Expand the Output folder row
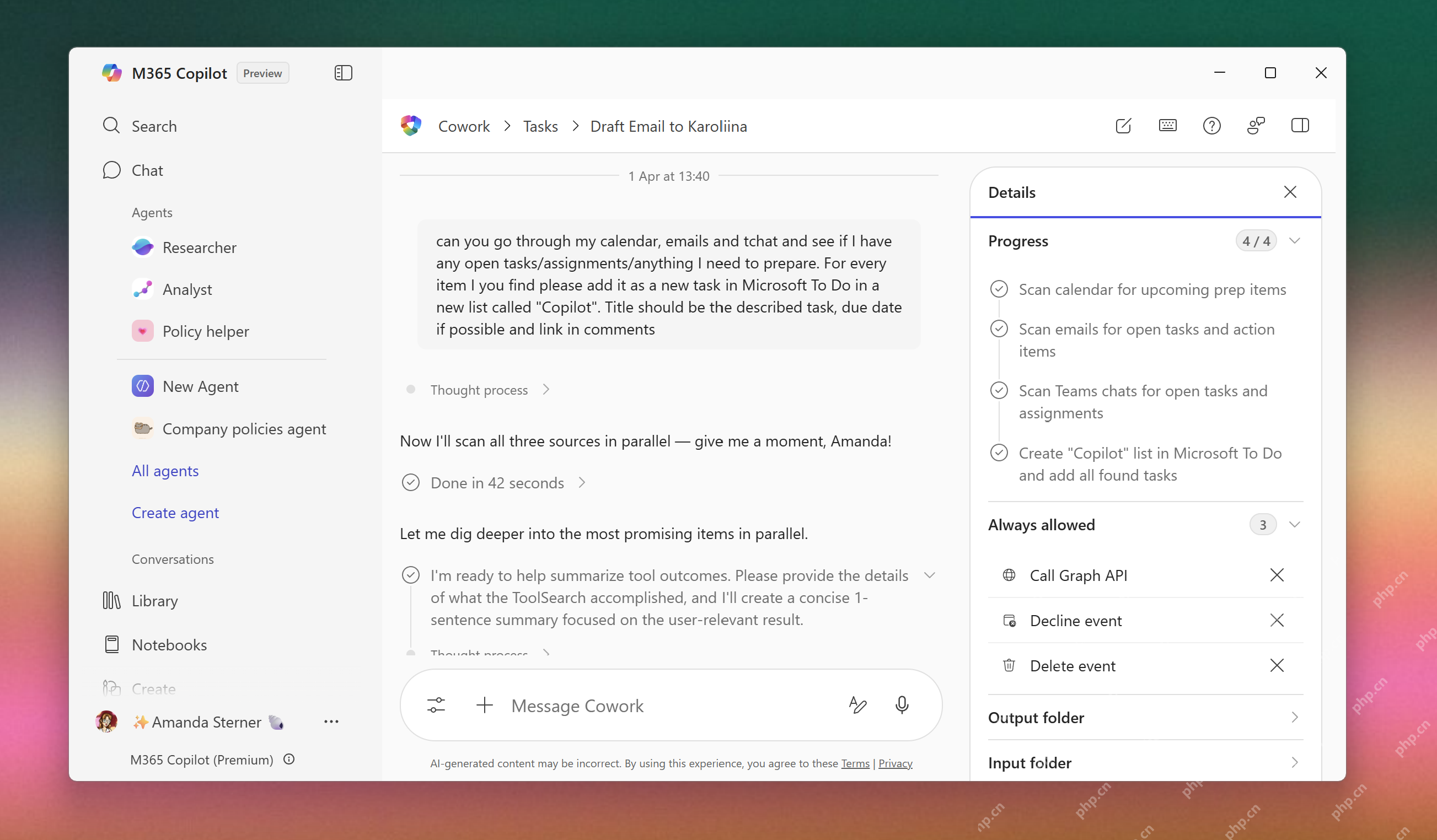 (x=1146, y=718)
